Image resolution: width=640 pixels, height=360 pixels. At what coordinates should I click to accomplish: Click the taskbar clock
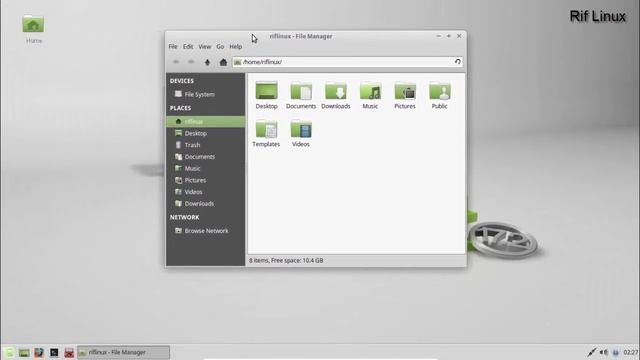pyautogui.click(x=631, y=352)
